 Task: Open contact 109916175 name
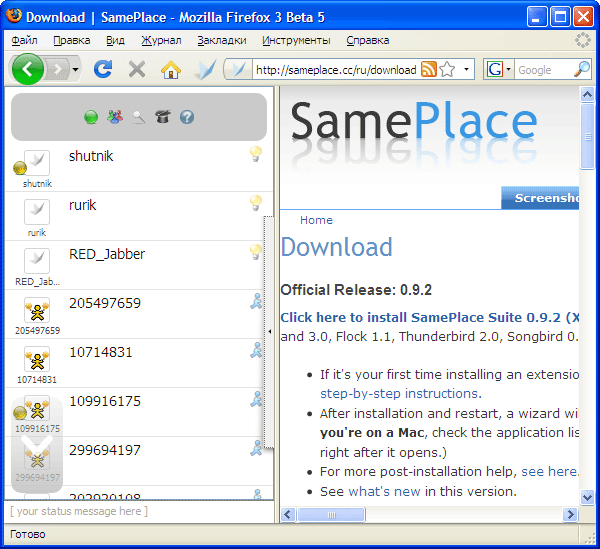point(105,401)
